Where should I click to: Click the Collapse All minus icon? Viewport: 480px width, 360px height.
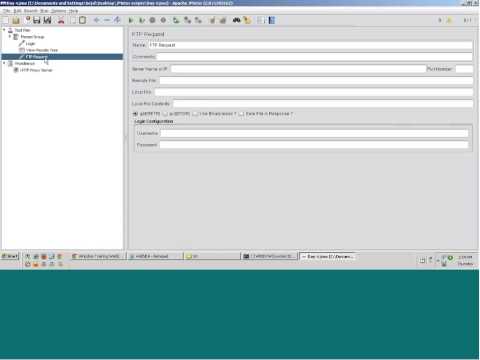(107, 20)
